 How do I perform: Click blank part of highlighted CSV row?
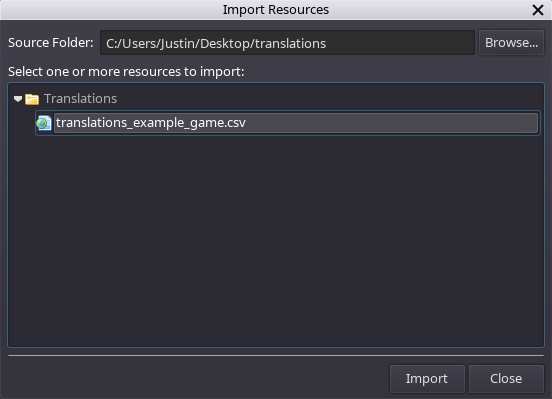click(x=391, y=123)
